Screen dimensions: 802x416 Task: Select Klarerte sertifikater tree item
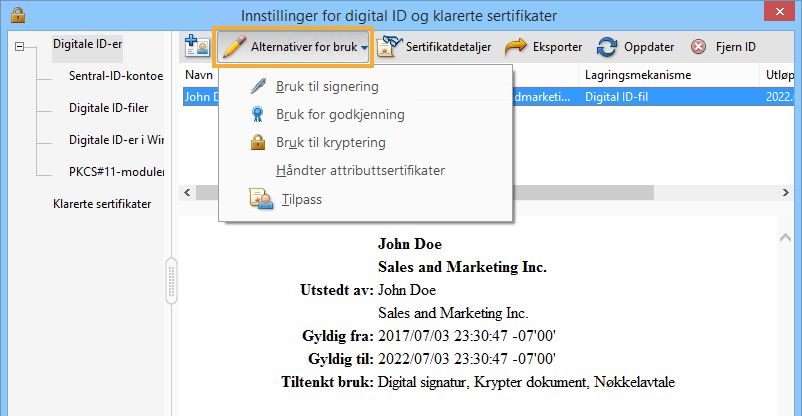click(102, 204)
